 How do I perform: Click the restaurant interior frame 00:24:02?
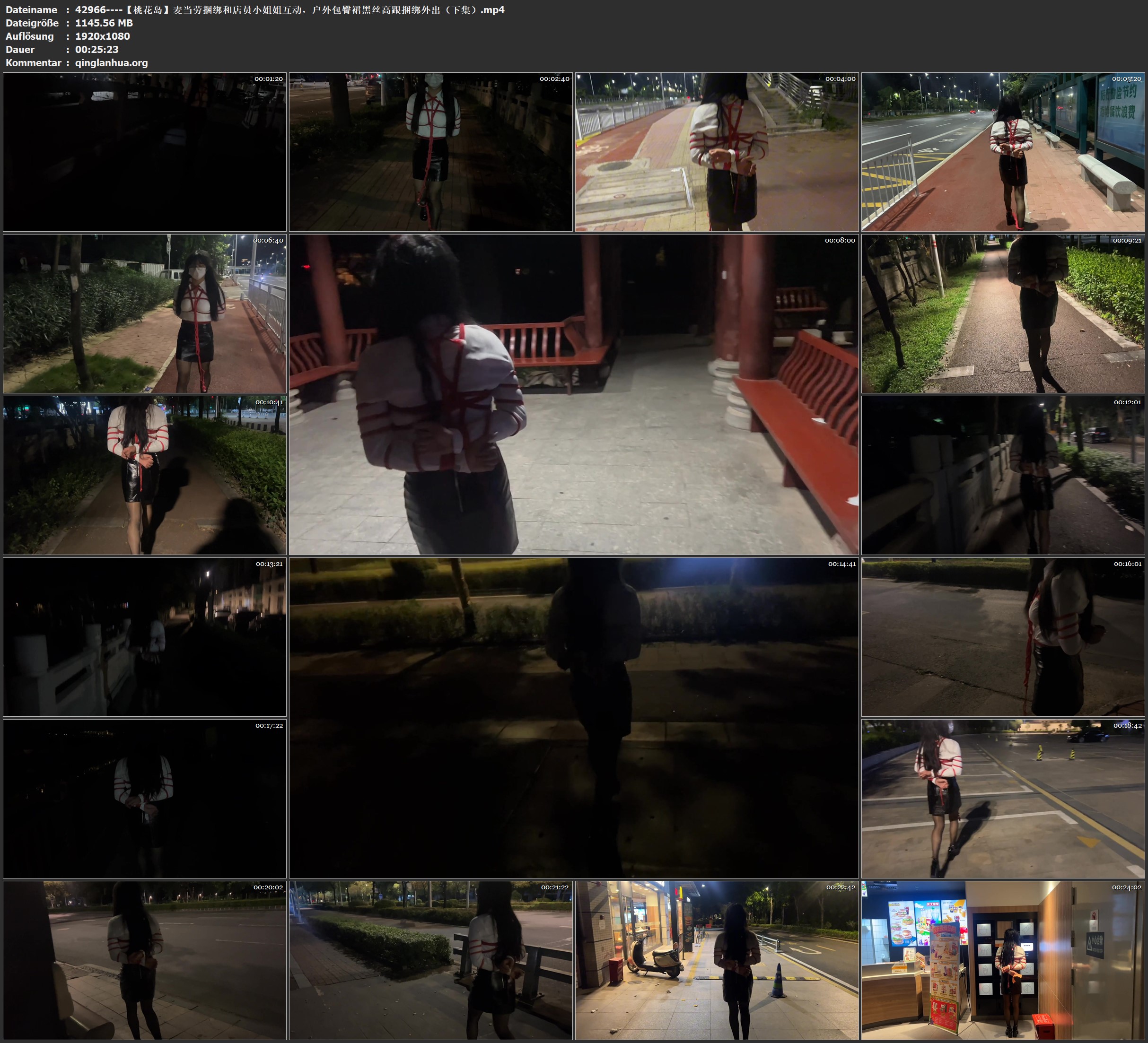pyautogui.click(x=1003, y=960)
